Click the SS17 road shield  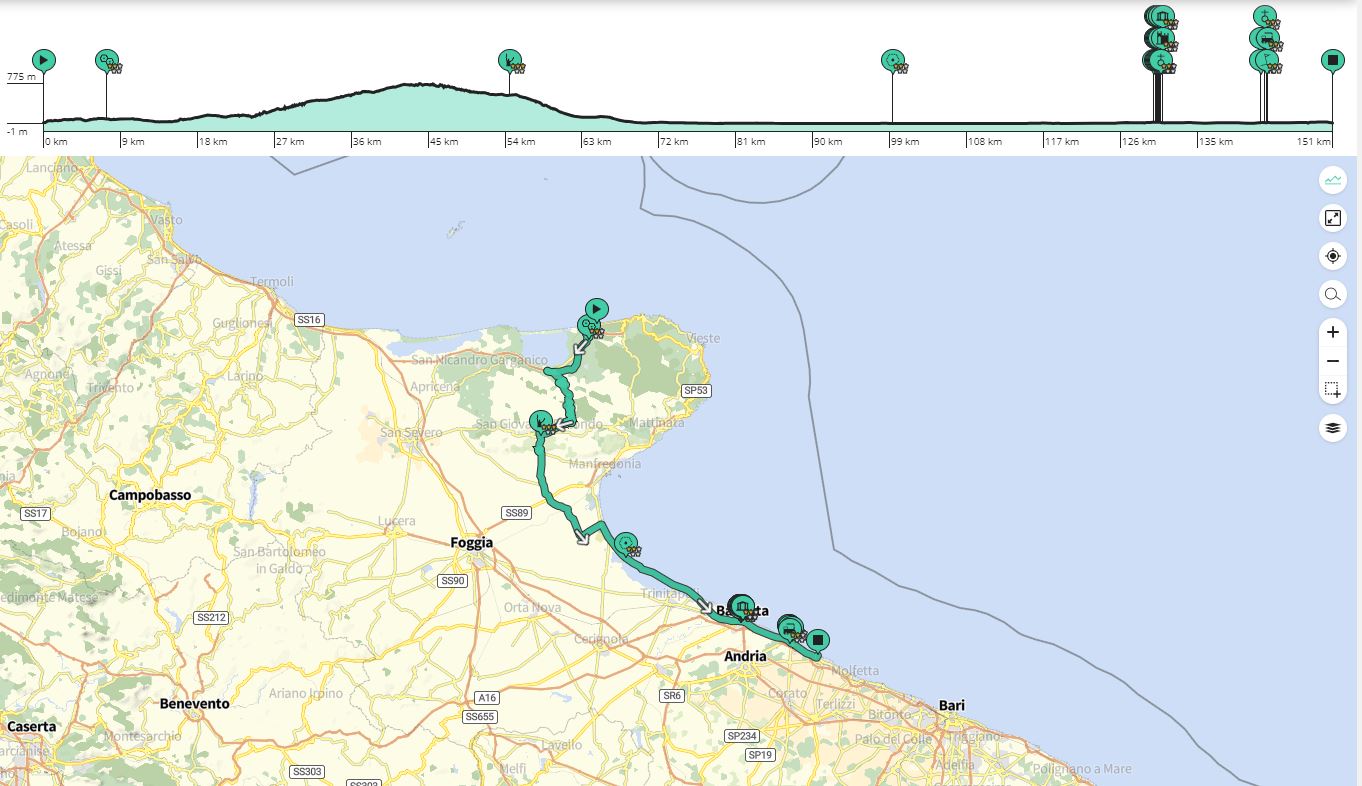[x=35, y=513]
